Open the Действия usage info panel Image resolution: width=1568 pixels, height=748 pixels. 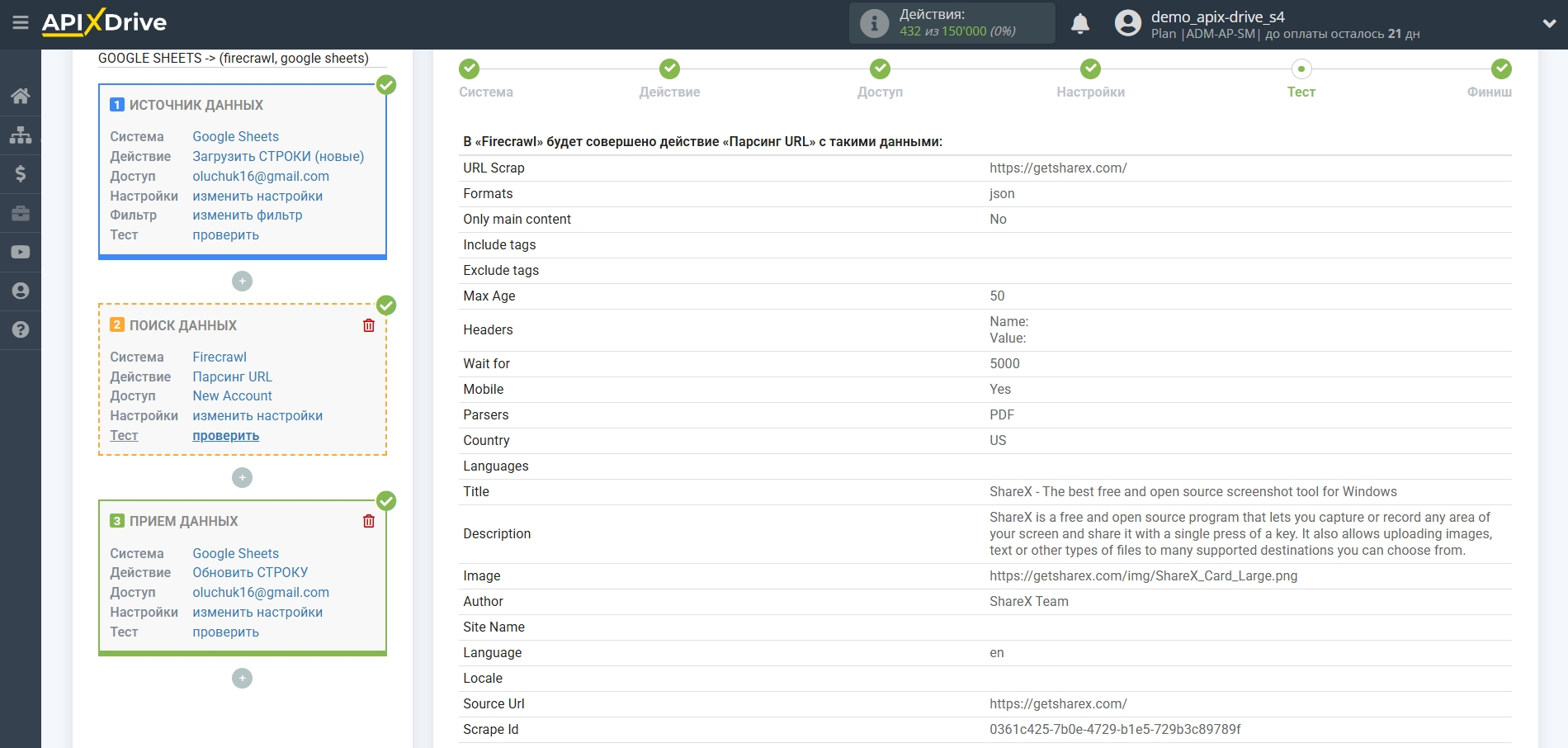point(952,23)
